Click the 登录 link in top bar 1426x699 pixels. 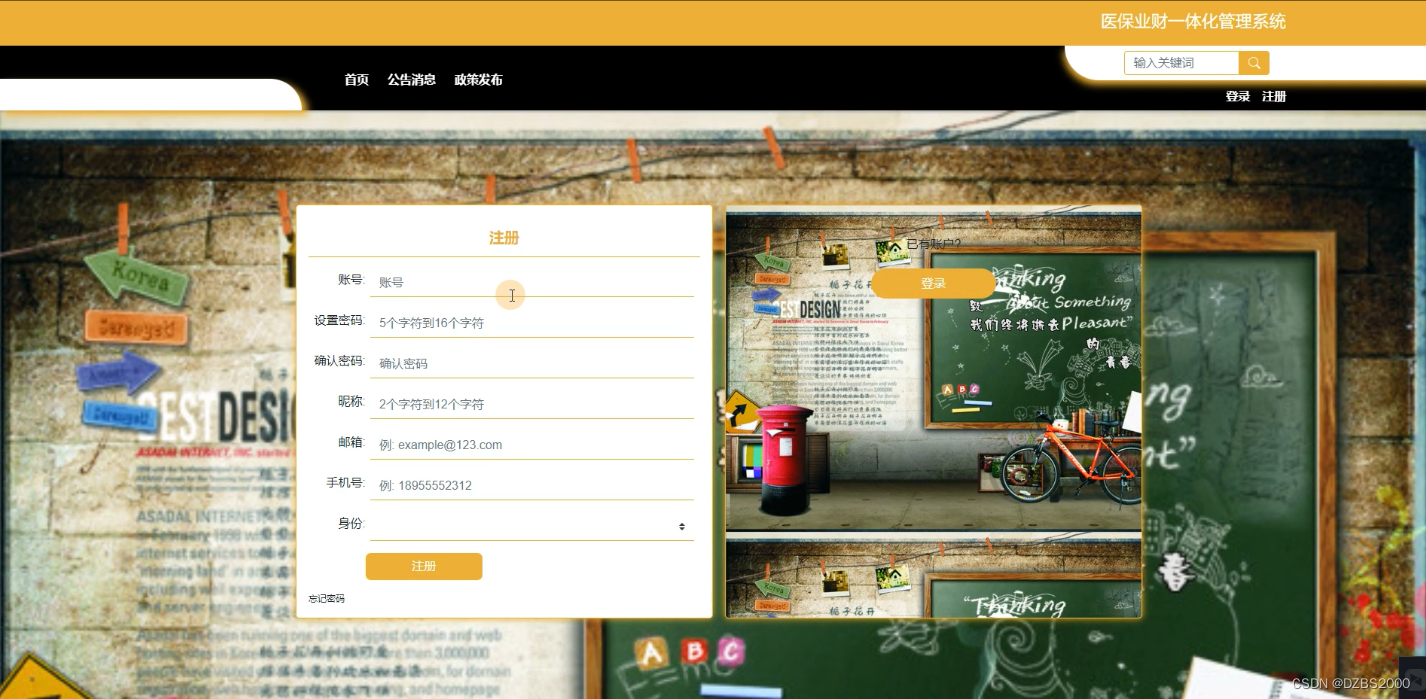click(x=1238, y=97)
